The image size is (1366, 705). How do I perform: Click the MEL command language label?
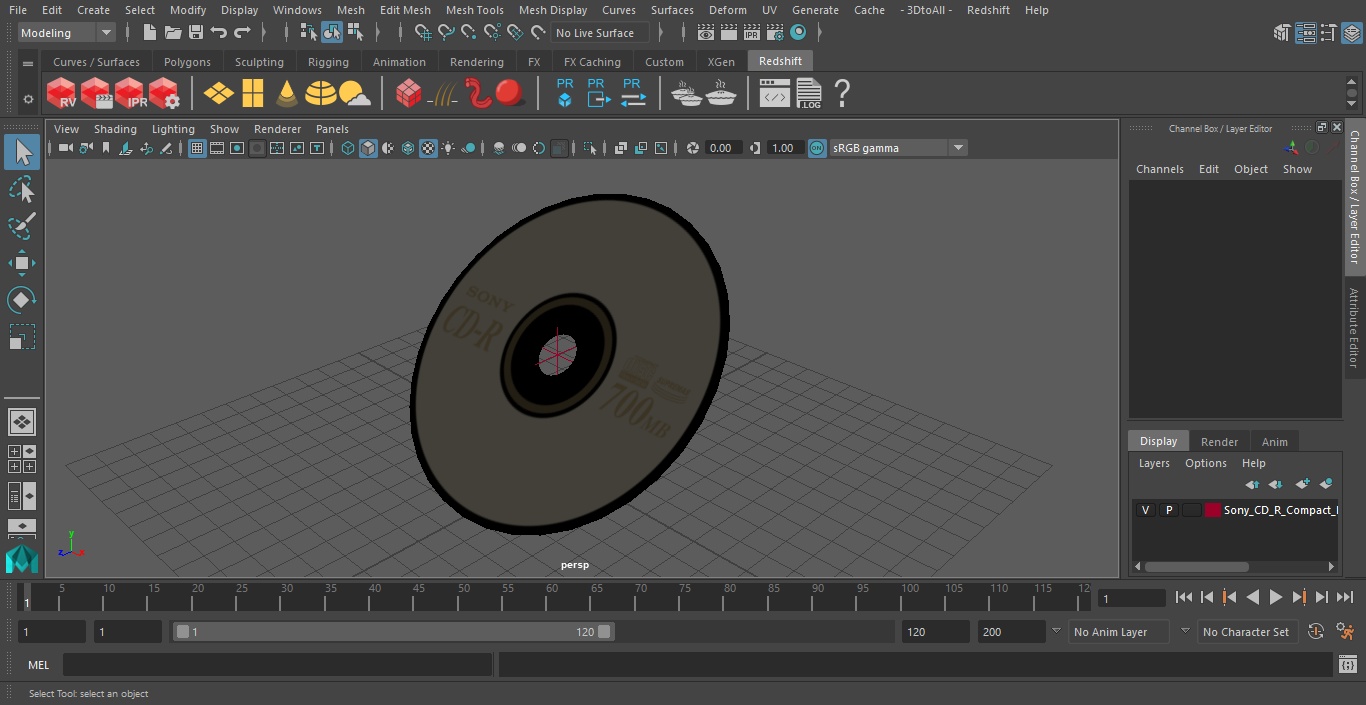[x=38, y=665]
